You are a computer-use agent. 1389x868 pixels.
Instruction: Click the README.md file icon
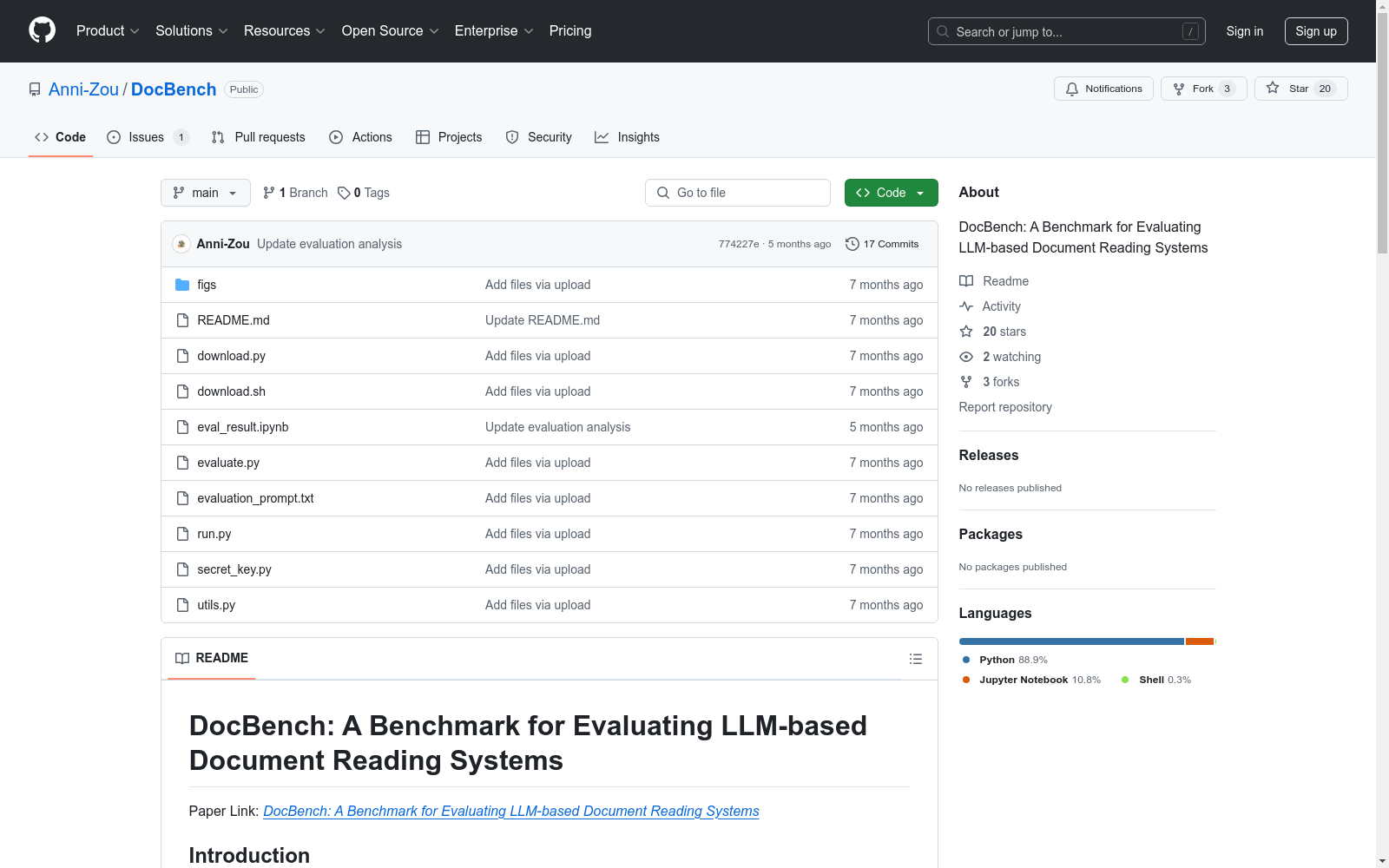coord(182,320)
